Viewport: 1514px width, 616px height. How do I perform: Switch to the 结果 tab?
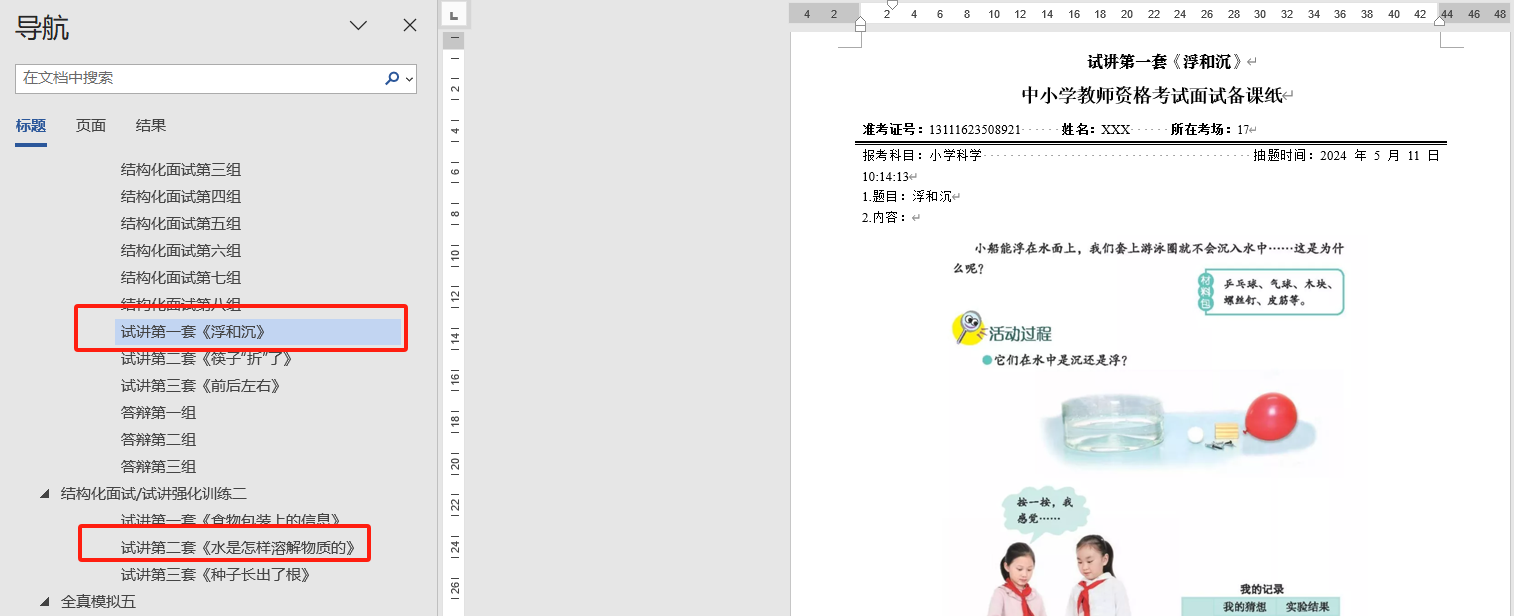pos(151,126)
